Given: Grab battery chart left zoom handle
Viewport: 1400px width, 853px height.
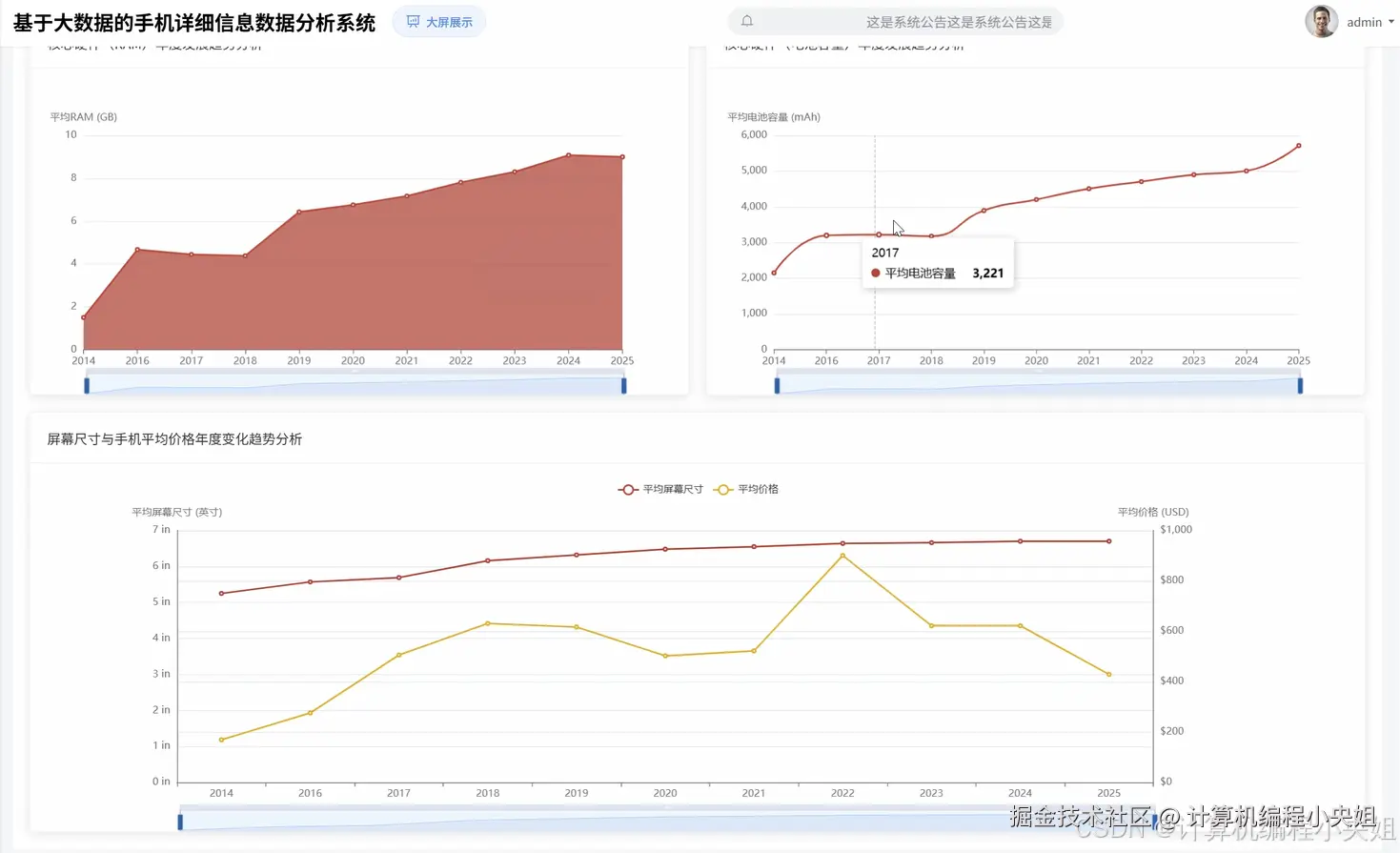Looking at the screenshot, I should click(x=777, y=385).
